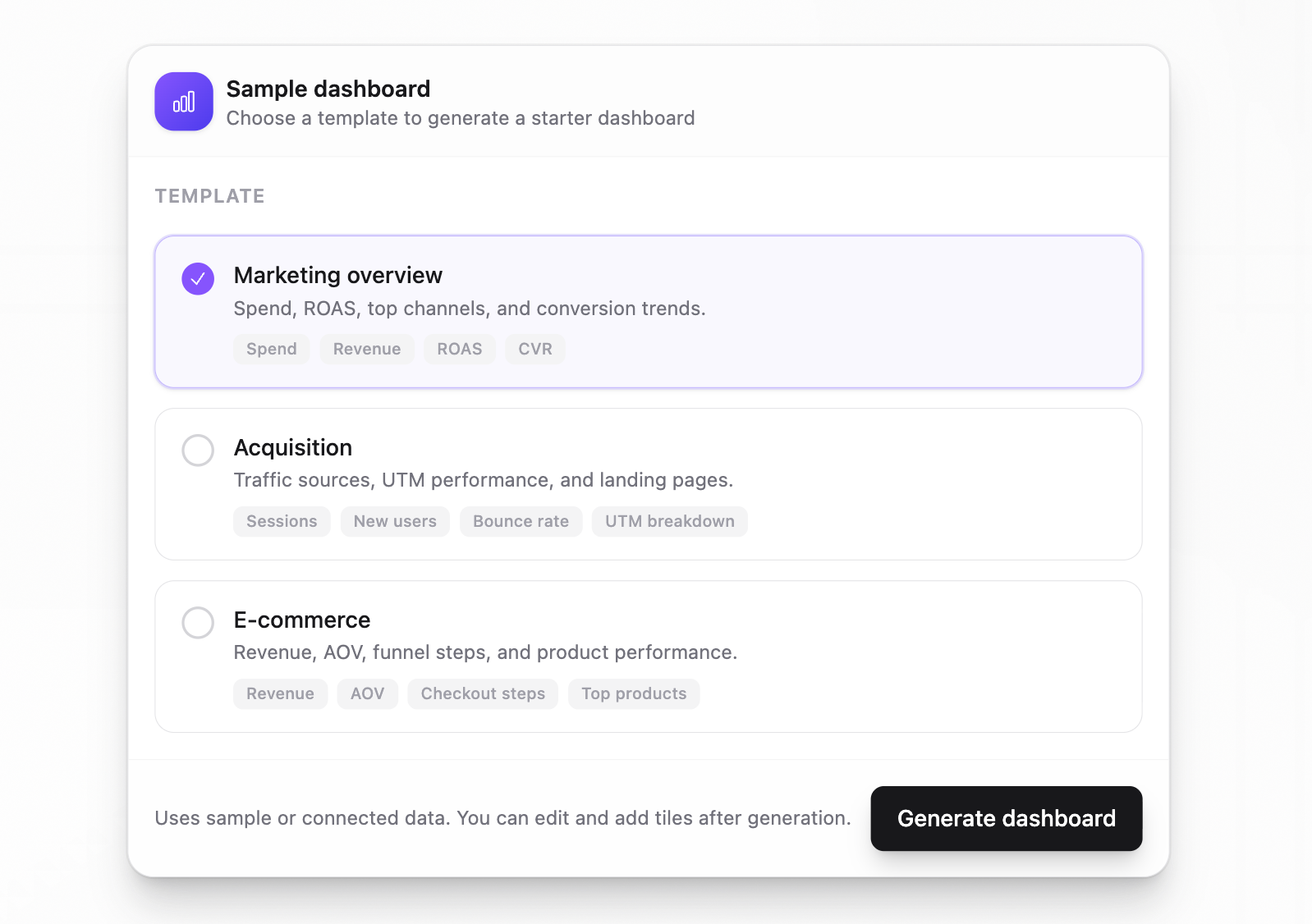
Task: Click the Top products tag
Action: coord(634,693)
